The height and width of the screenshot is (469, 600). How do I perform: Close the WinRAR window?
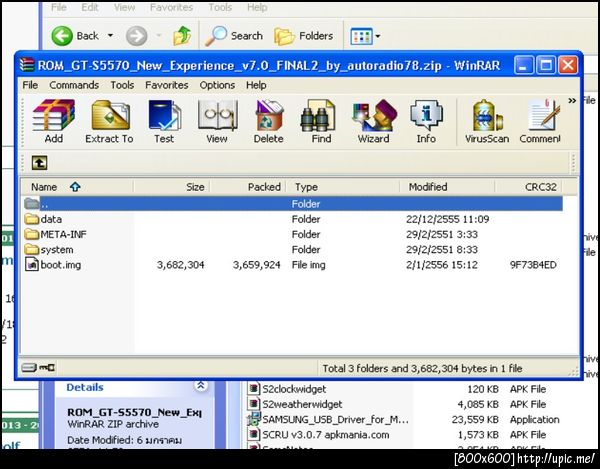(568, 65)
